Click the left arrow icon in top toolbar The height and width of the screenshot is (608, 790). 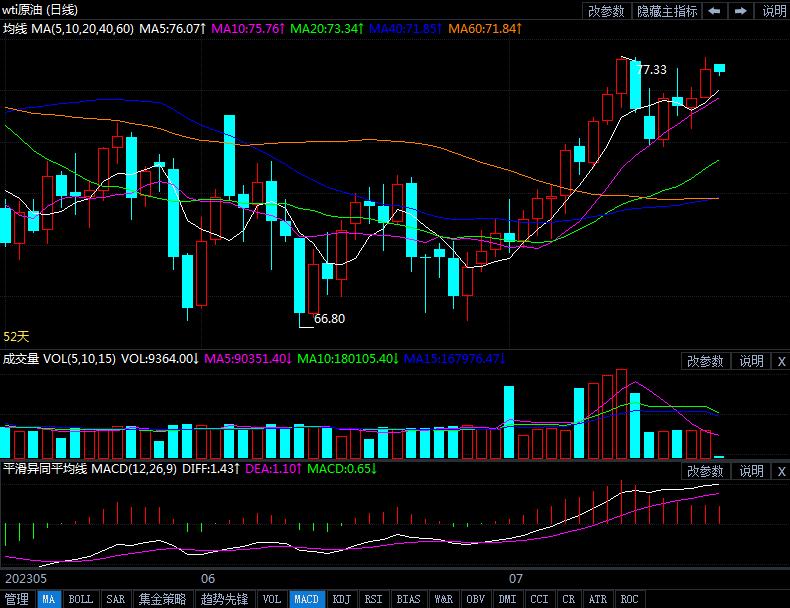pos(714,11)
